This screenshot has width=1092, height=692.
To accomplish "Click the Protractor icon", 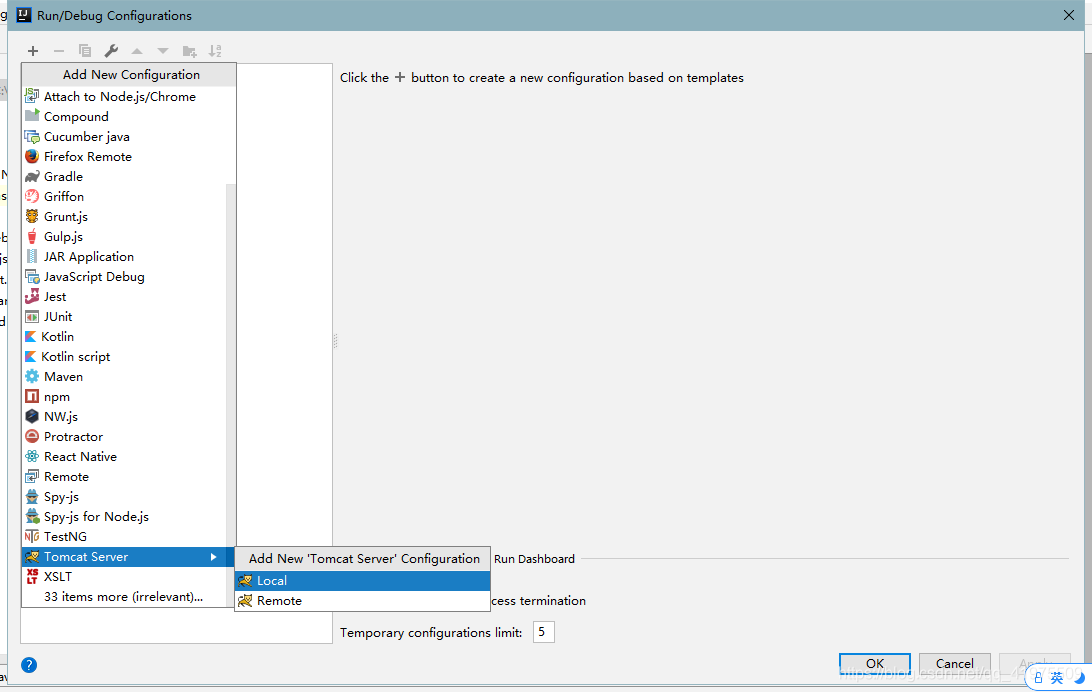I will [32, 437].
